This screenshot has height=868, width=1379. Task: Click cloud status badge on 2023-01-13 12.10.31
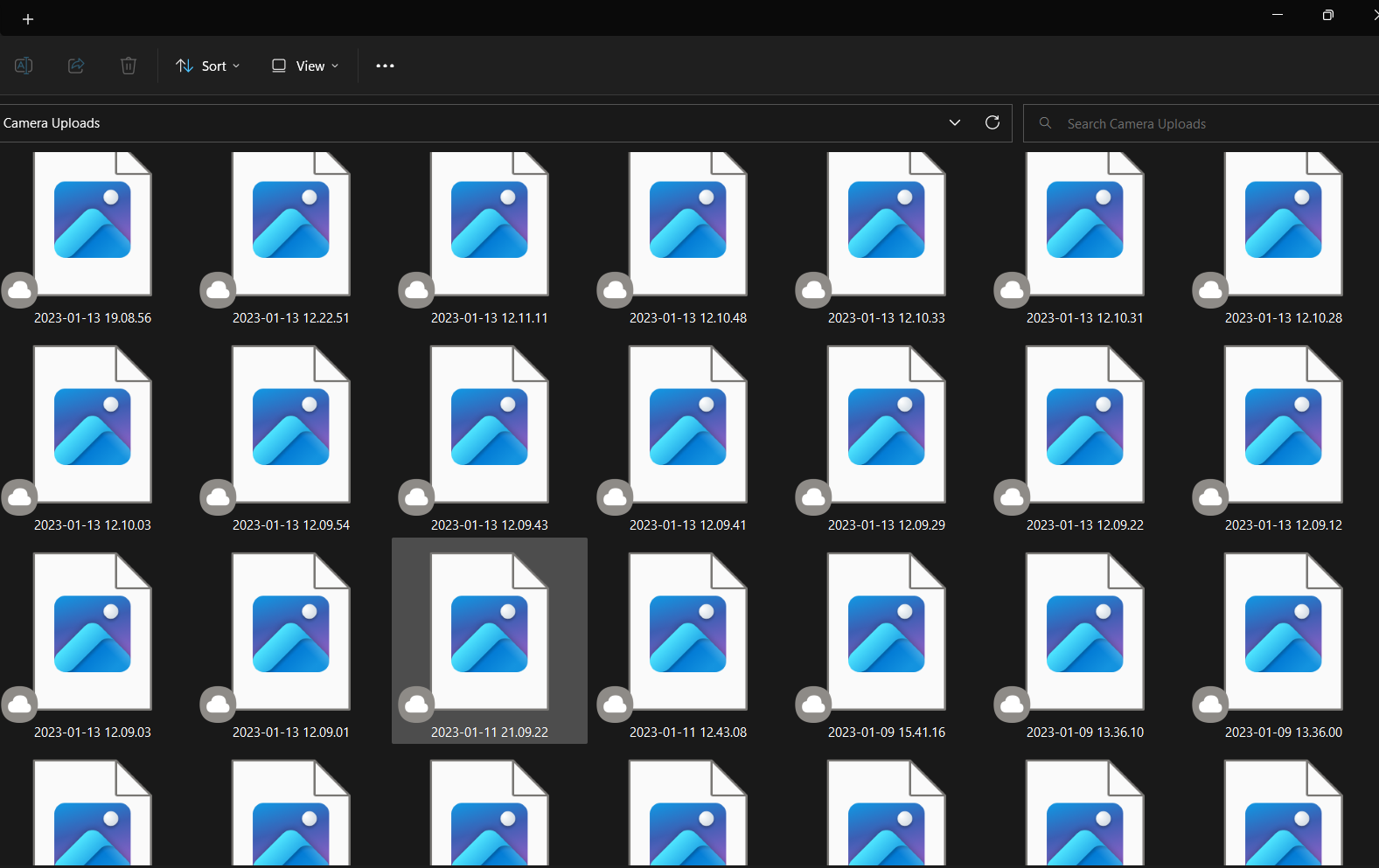click(x=1012, y=290)
